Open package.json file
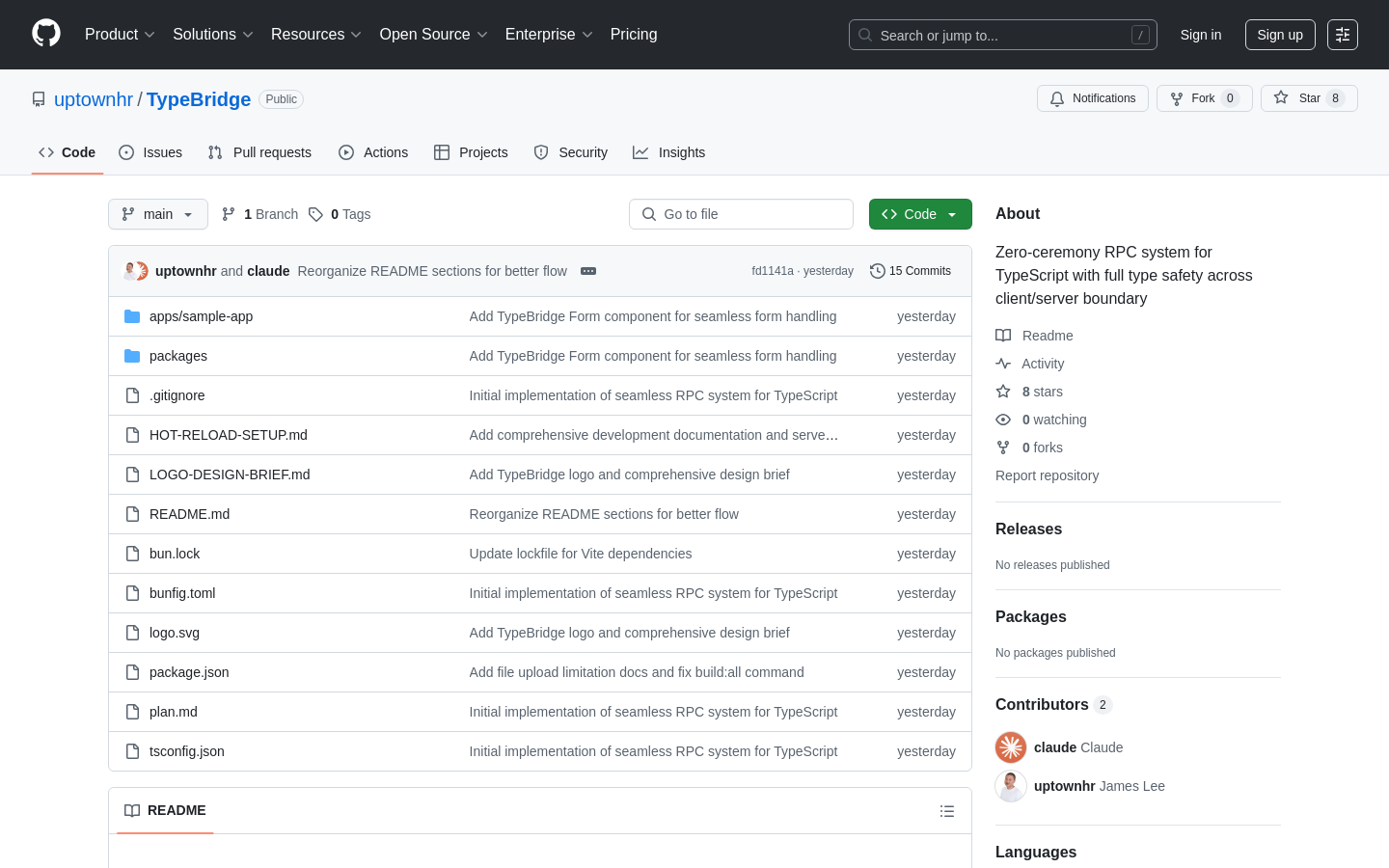Viewport: 1389px width, 868px height. click(x=189, y=672)
